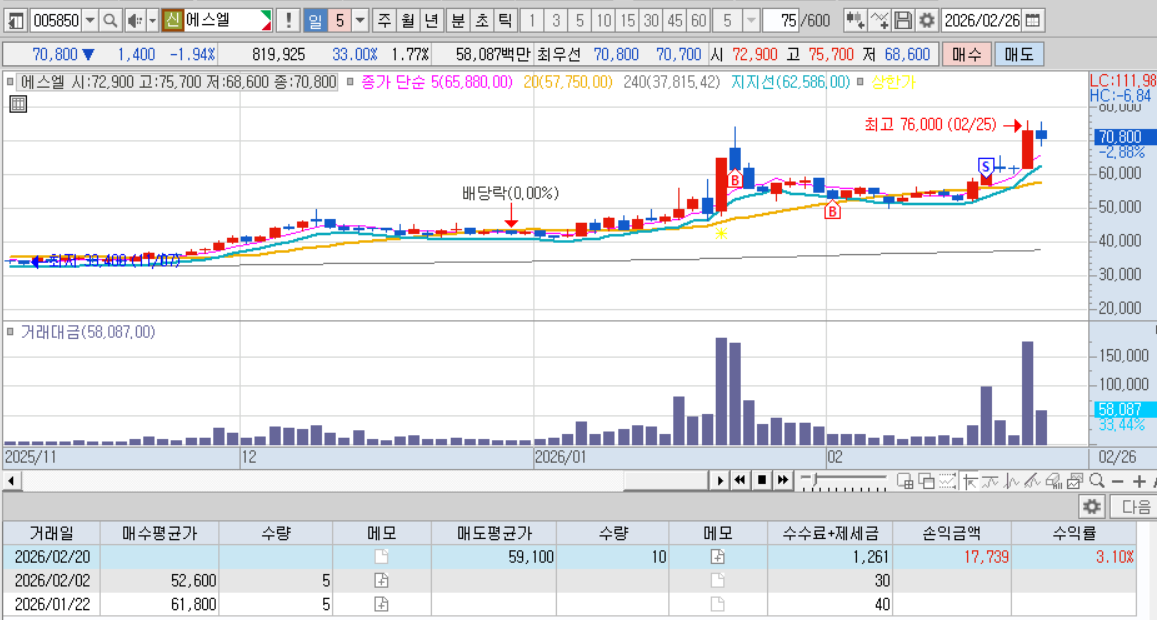
Task: Click the magnifier zoom tool in bottom toolbar
Action: pos(1096,481)
